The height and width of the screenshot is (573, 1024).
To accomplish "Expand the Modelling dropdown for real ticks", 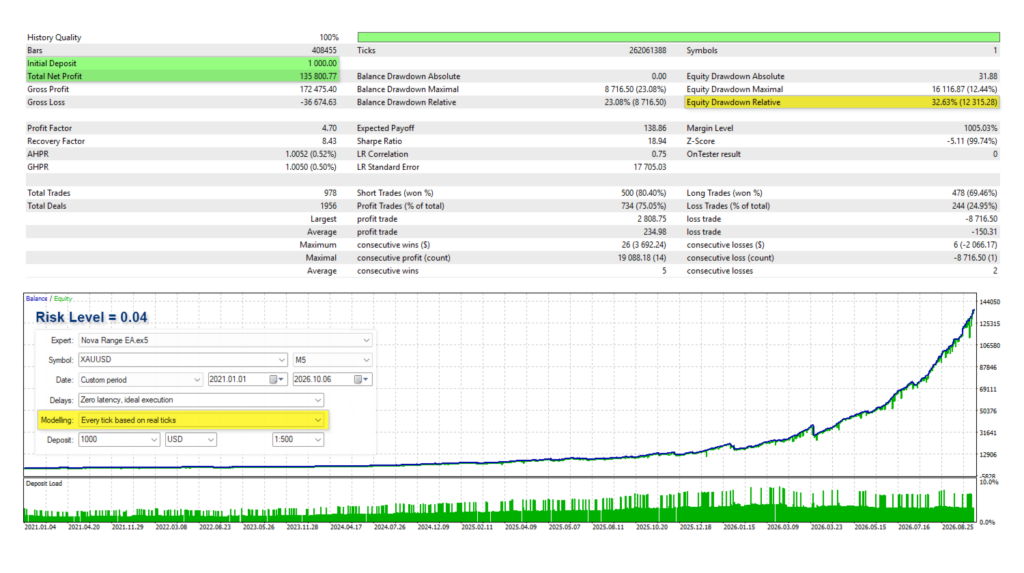I will click(x=318, y=420).
